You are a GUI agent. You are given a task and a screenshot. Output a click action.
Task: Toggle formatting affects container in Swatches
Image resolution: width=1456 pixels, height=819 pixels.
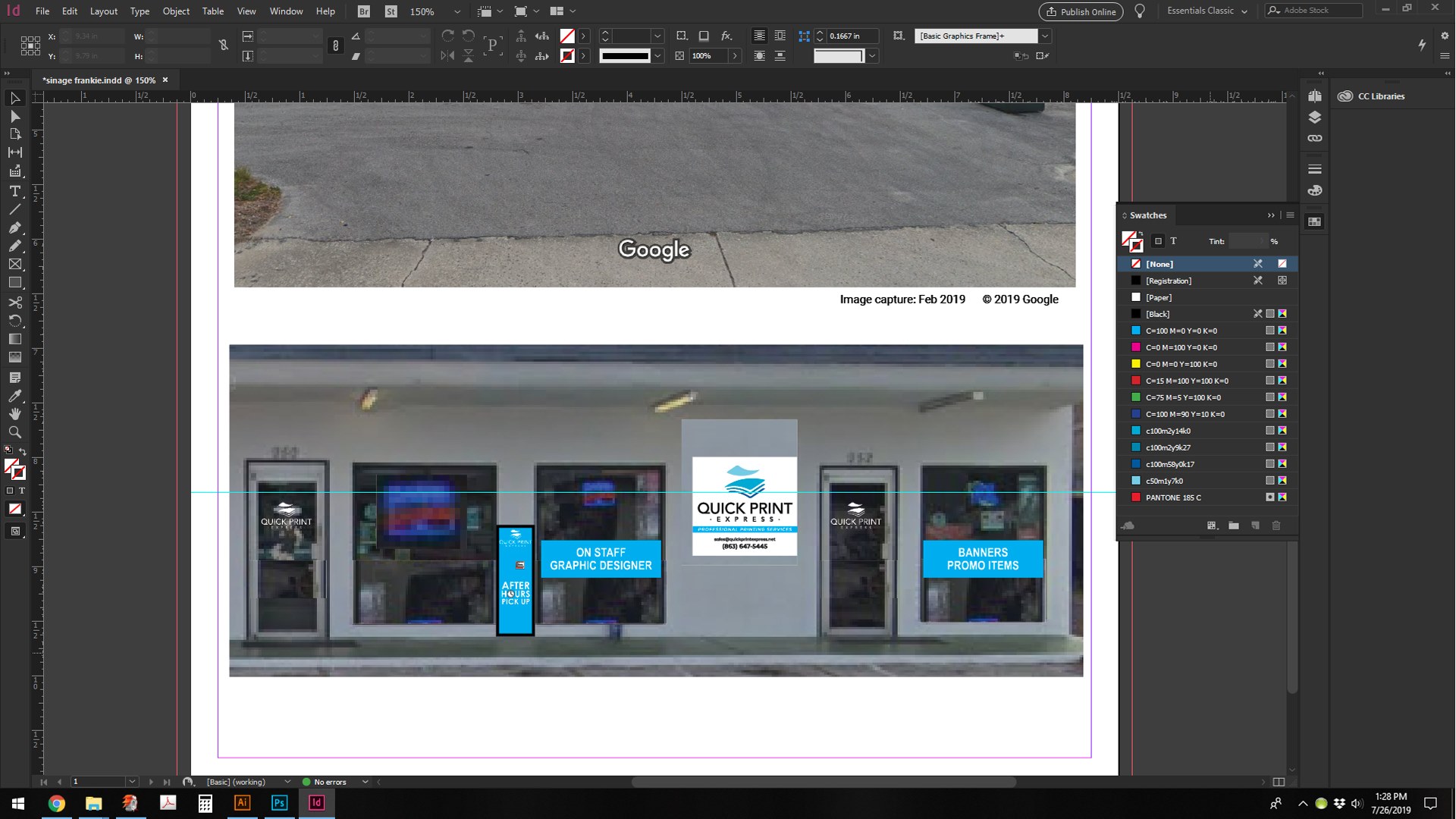[x=1158, y=241]
